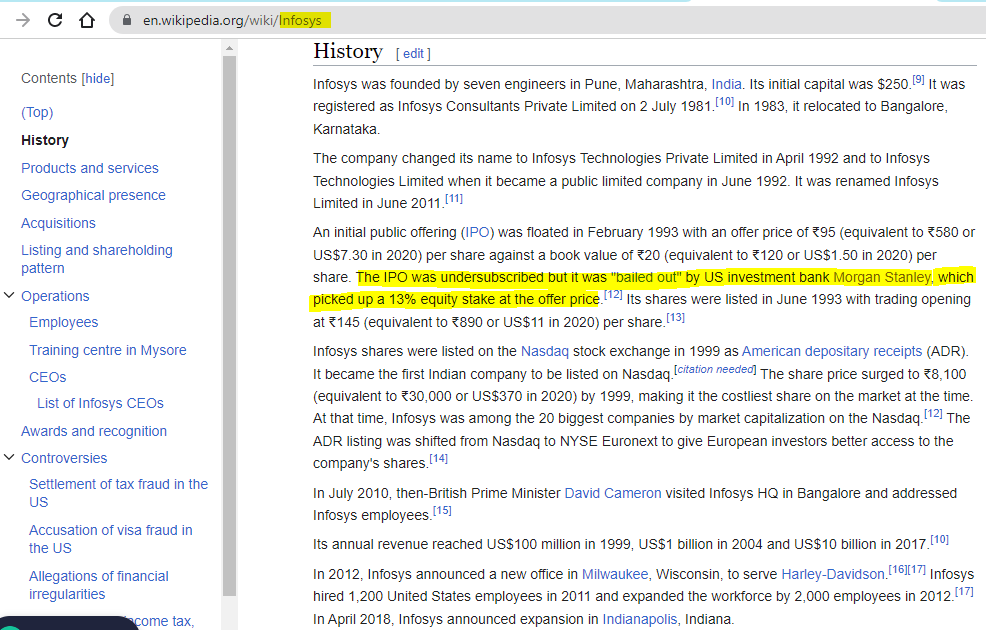The height and width of the screenshot is (630, 986).
Task: Open the Indianapolis article link
Action: [x=640, y=620]
